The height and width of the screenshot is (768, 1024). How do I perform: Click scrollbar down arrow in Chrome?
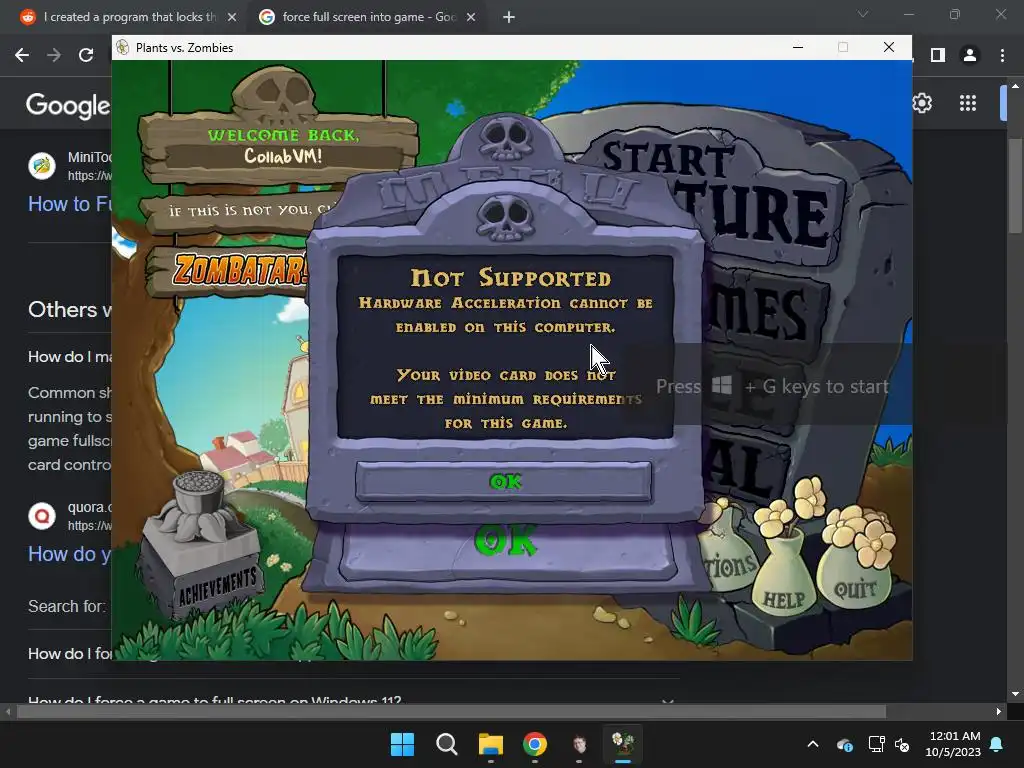tap(1015, 694)
